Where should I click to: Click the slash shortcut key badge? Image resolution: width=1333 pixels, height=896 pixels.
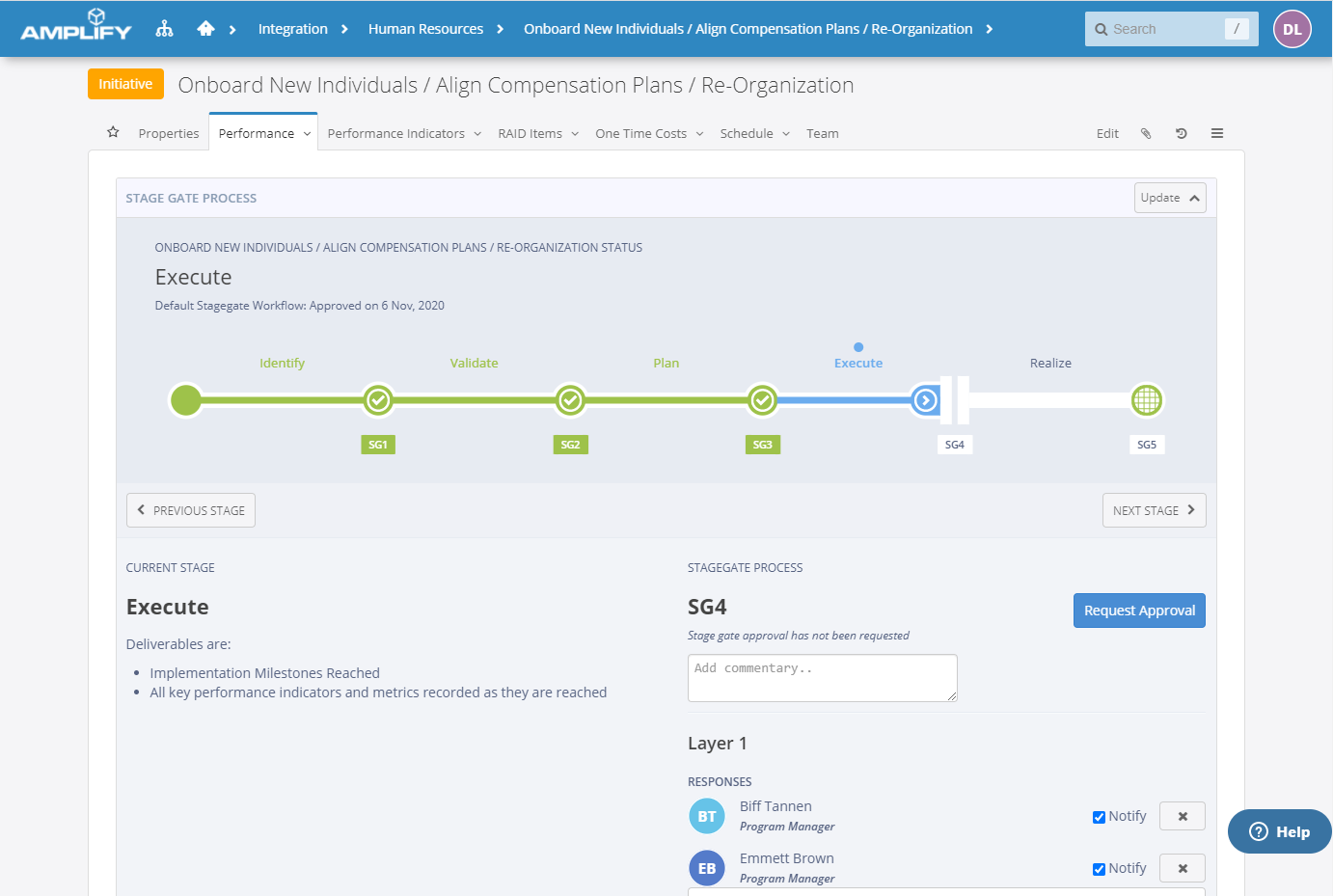[1237, 29]
